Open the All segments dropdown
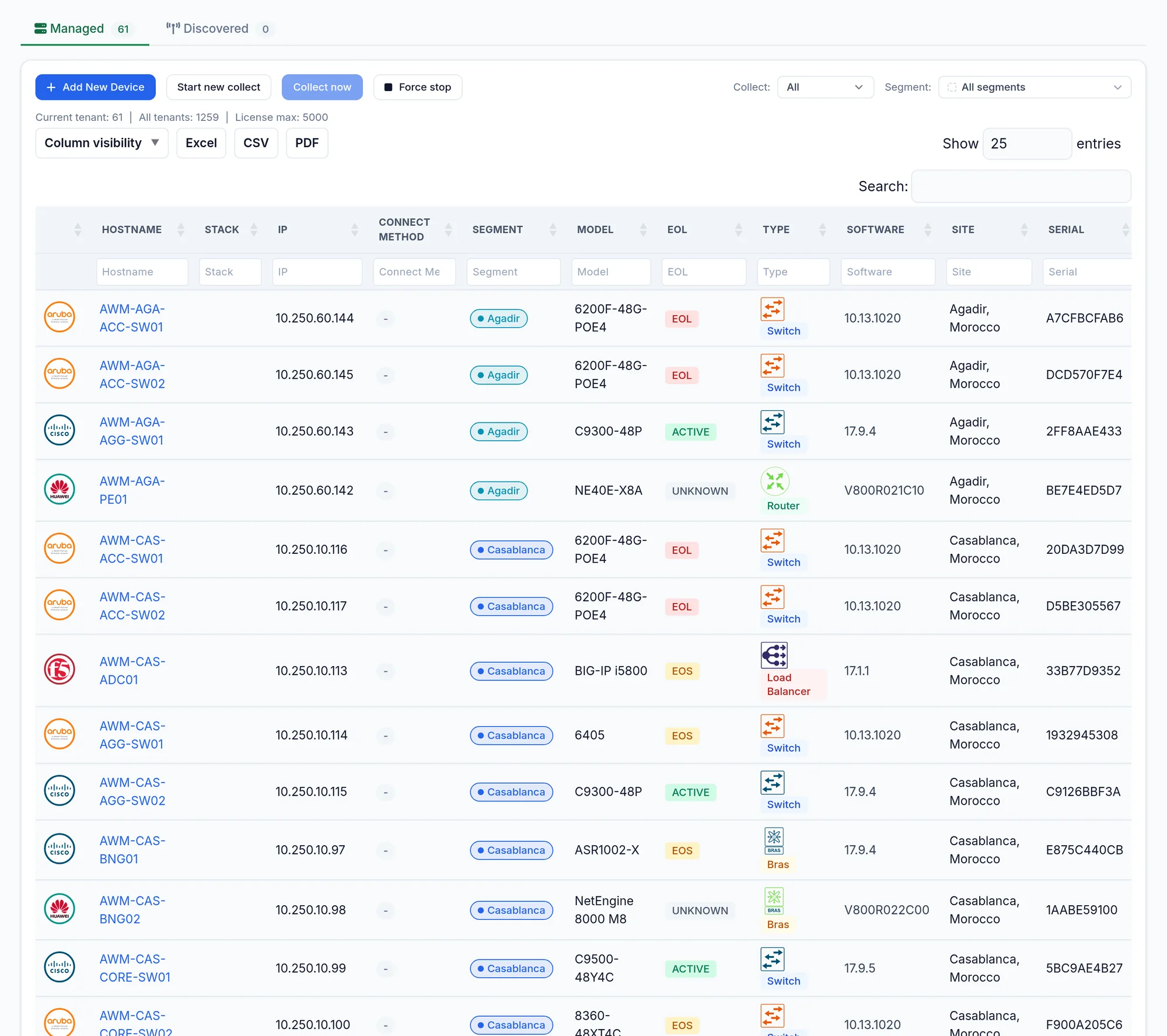Image resolution: width=1167 pixels, height=1036 pixels. 1035,87
